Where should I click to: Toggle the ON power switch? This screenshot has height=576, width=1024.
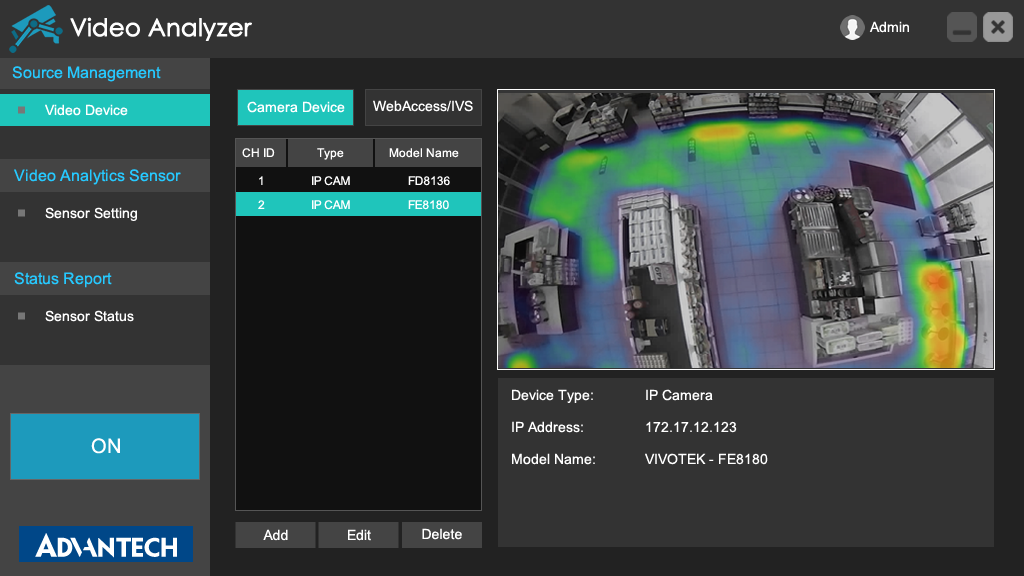(x=105, y=446)
